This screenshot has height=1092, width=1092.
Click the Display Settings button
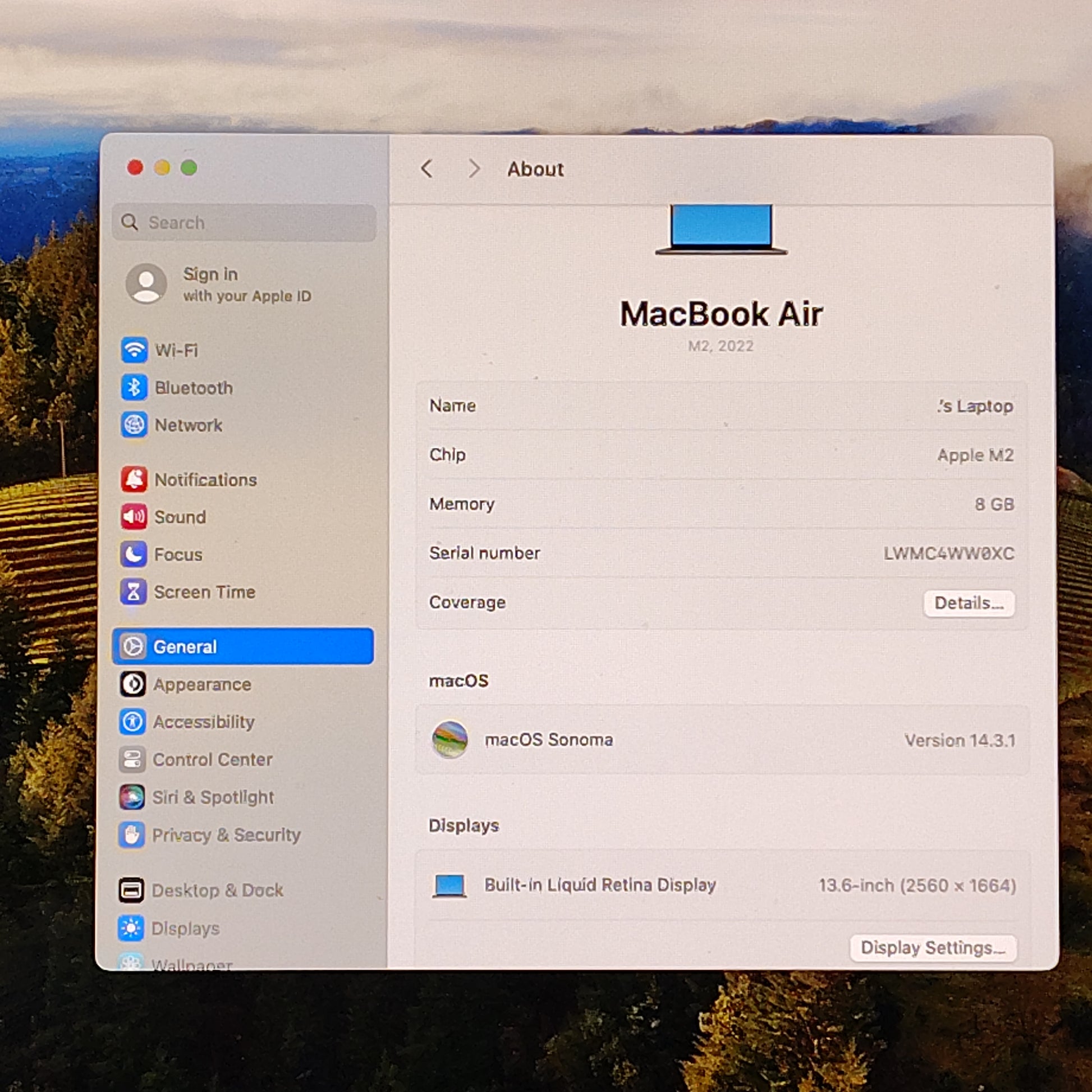(x=933, y=948)
